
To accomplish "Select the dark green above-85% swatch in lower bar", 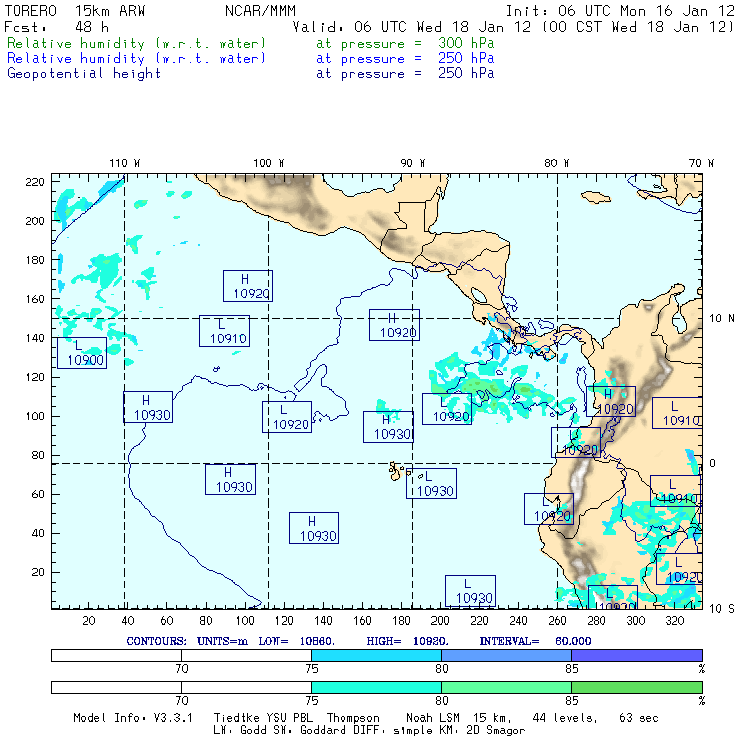I will click(x=637, y=687).
